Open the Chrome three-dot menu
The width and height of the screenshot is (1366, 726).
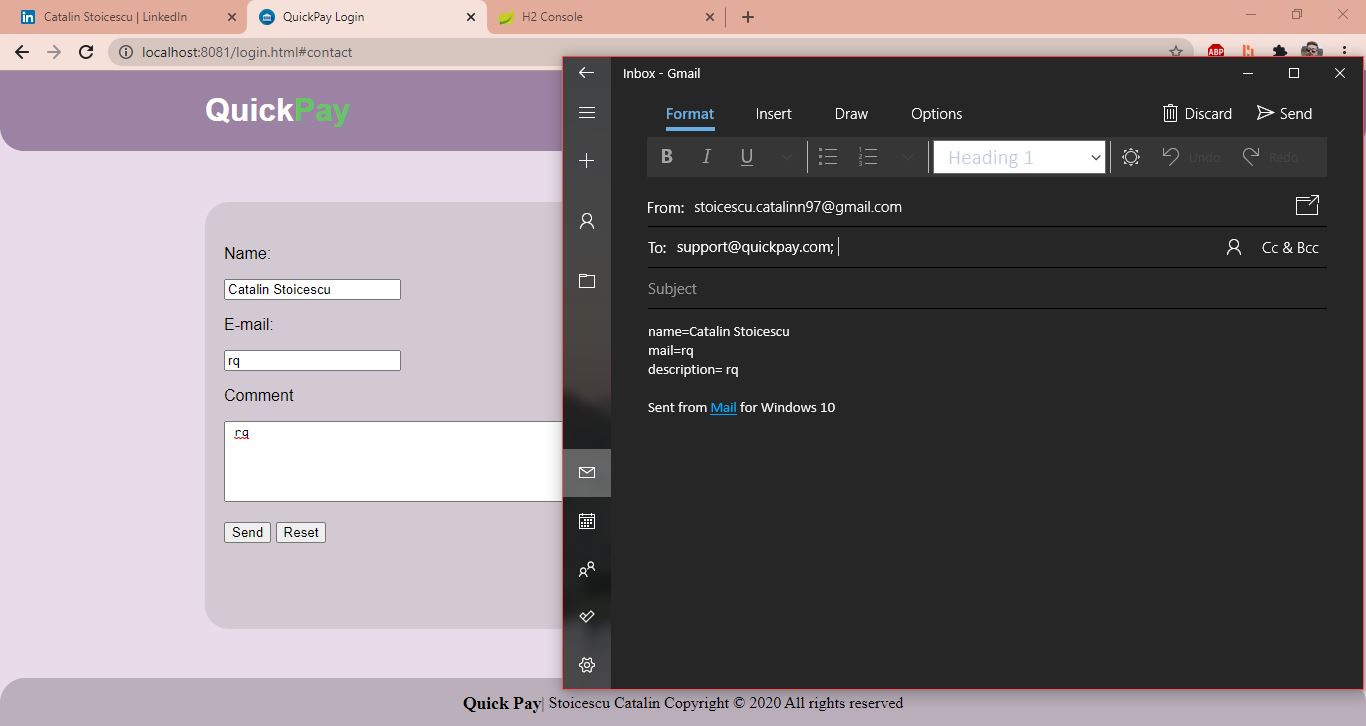click(x=1344, y=52)
